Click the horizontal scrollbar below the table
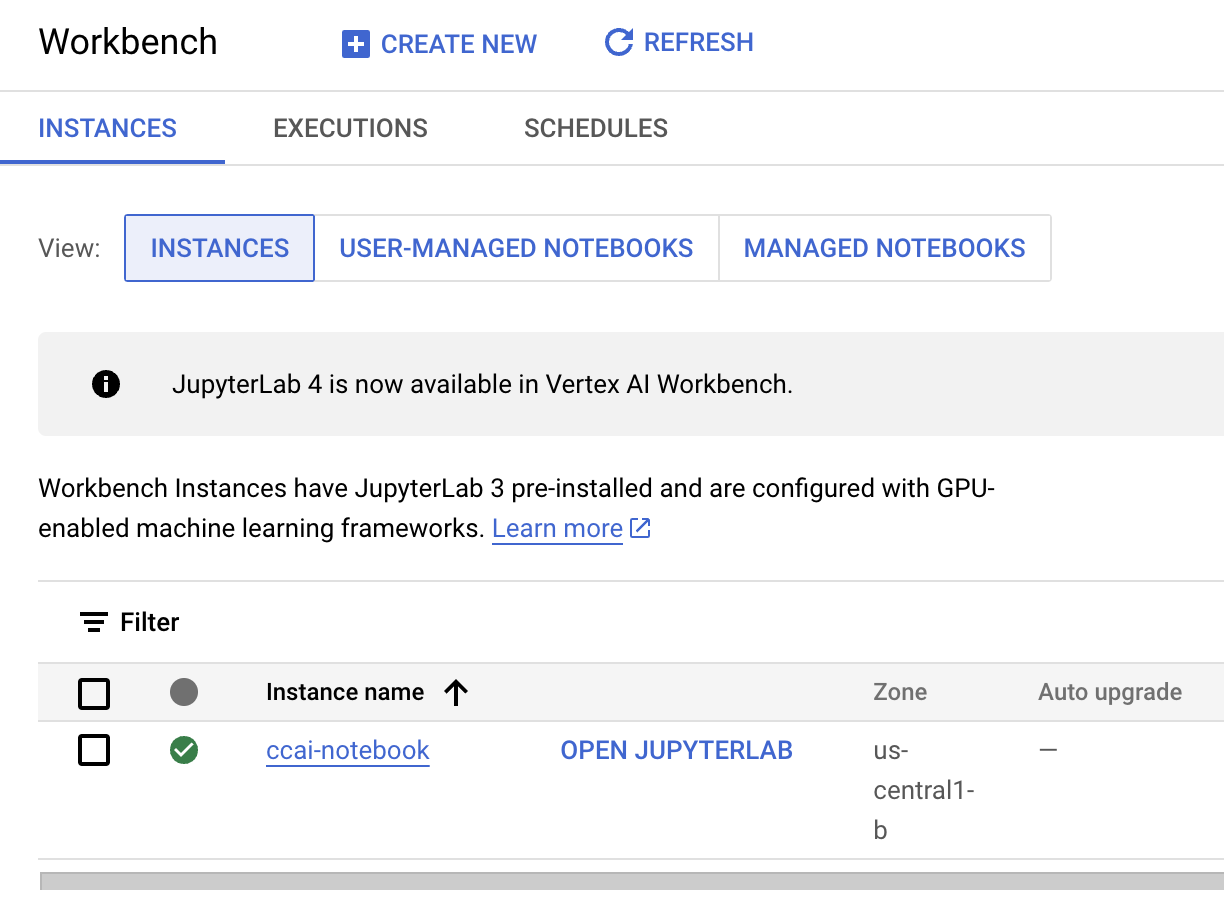This screenshot has width=1224, height=916. point(630,881)
